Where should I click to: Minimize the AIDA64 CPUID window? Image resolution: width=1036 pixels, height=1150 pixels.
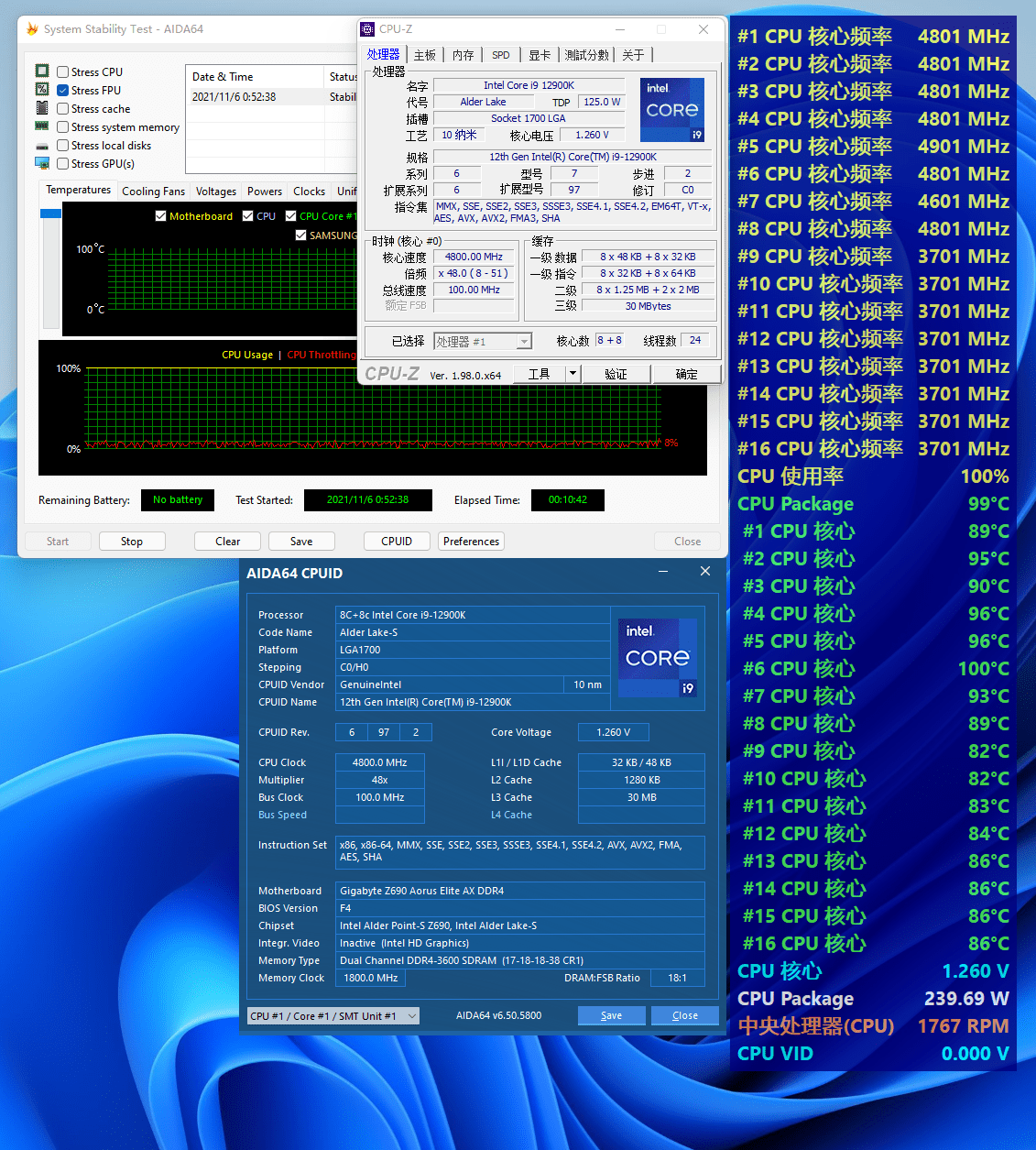click(663, 572)
